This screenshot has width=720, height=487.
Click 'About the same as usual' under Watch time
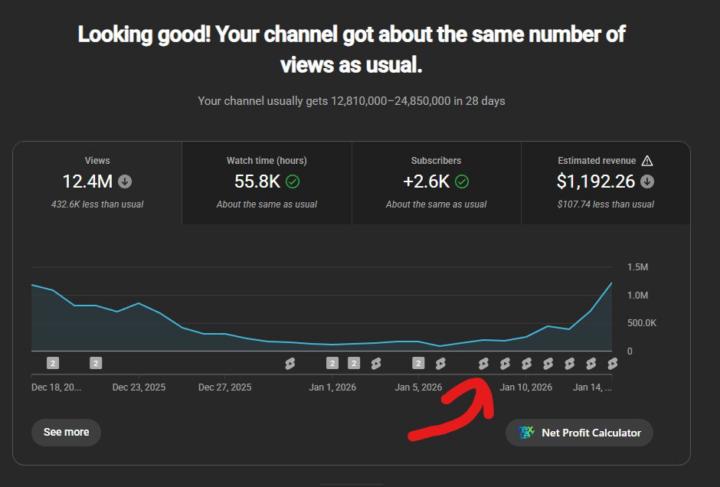(267, 204)
